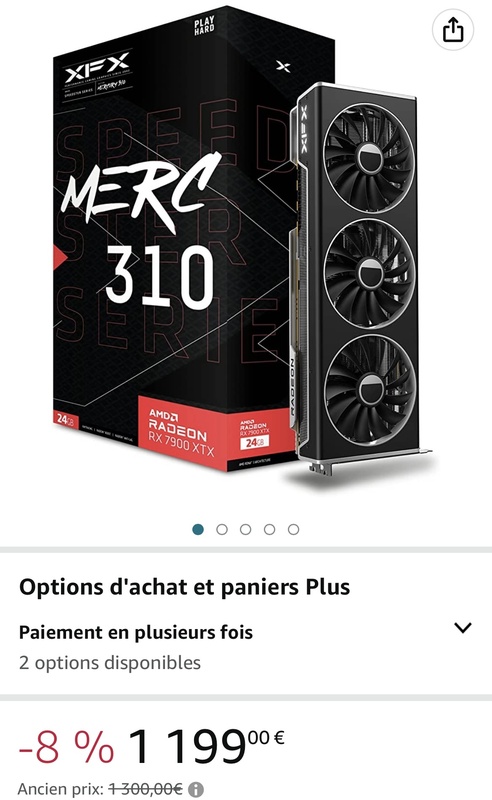Open the 2 options disponibles row
This screenshot has width=492, height=800.
coord(110,663)
